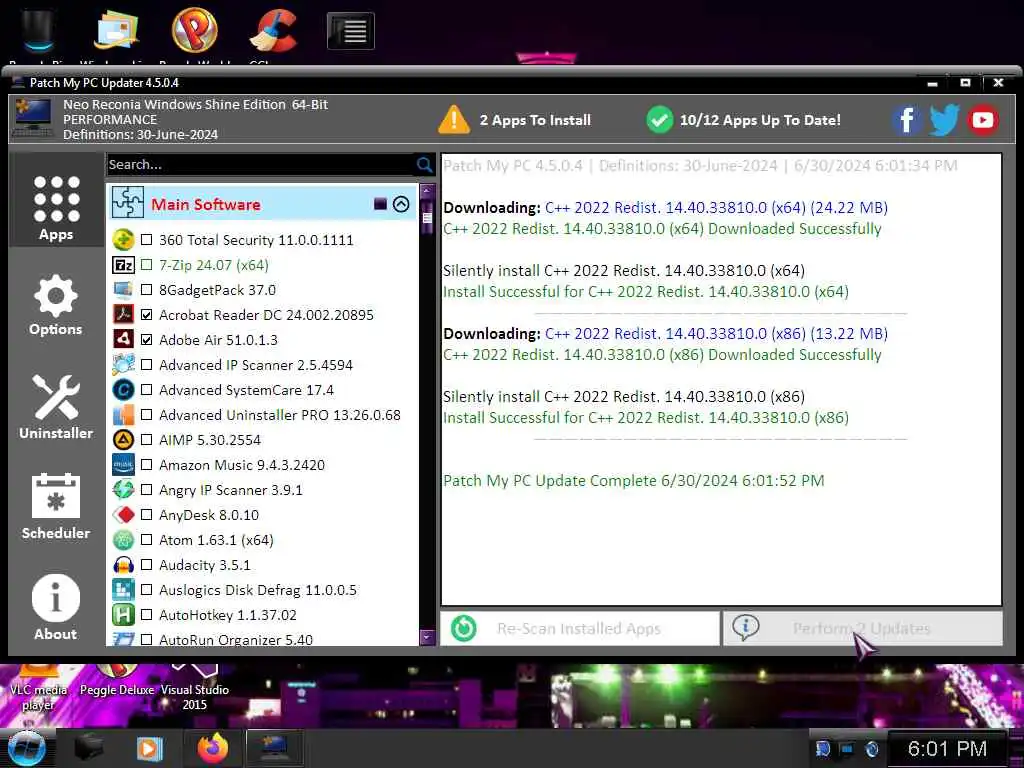
Task: Click the AnyDesk red diamond icon
Action: (x=123, y=515)
